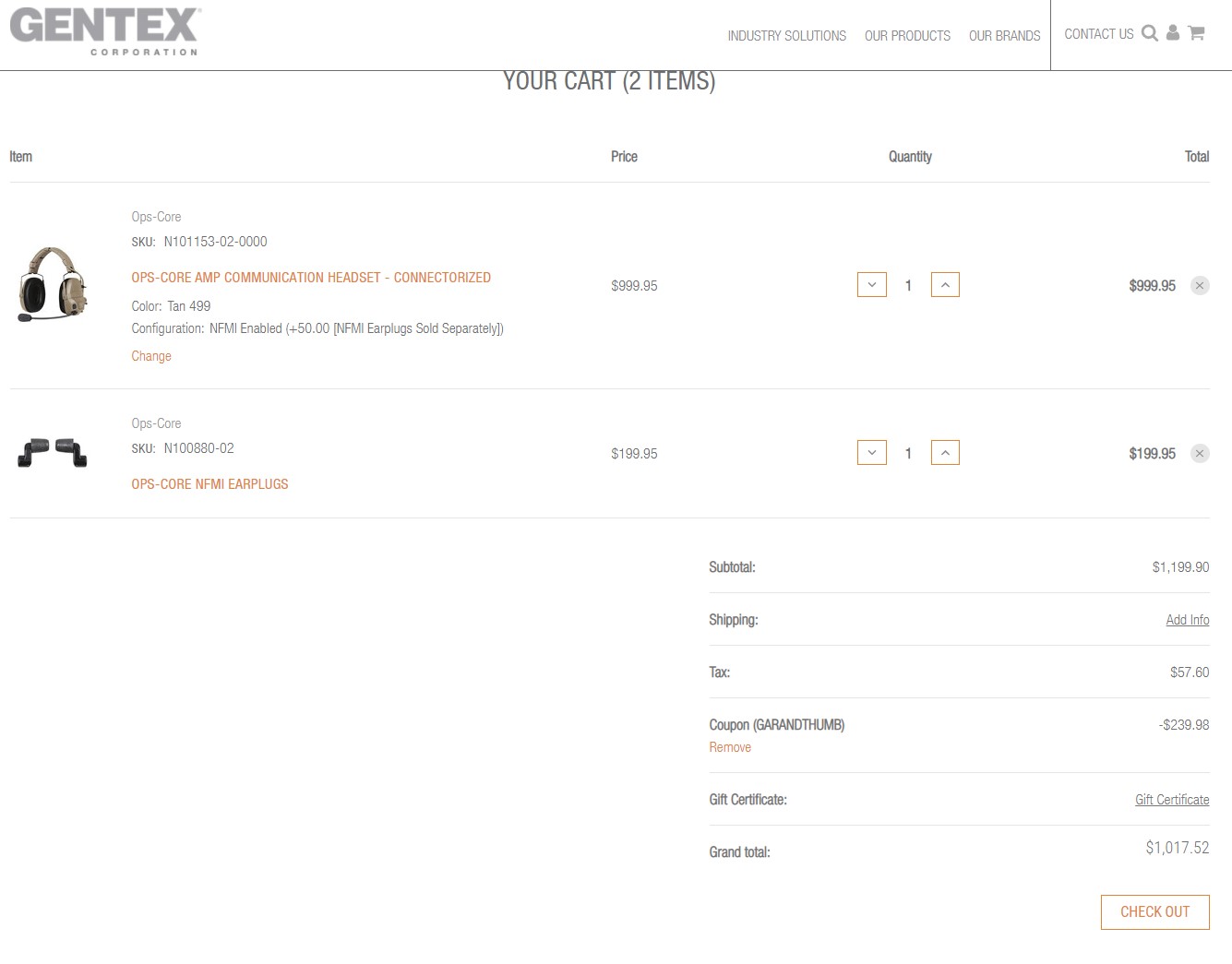
Task: Decrease quantity of NFMI Earplugs
Action: tap(872, 453)
